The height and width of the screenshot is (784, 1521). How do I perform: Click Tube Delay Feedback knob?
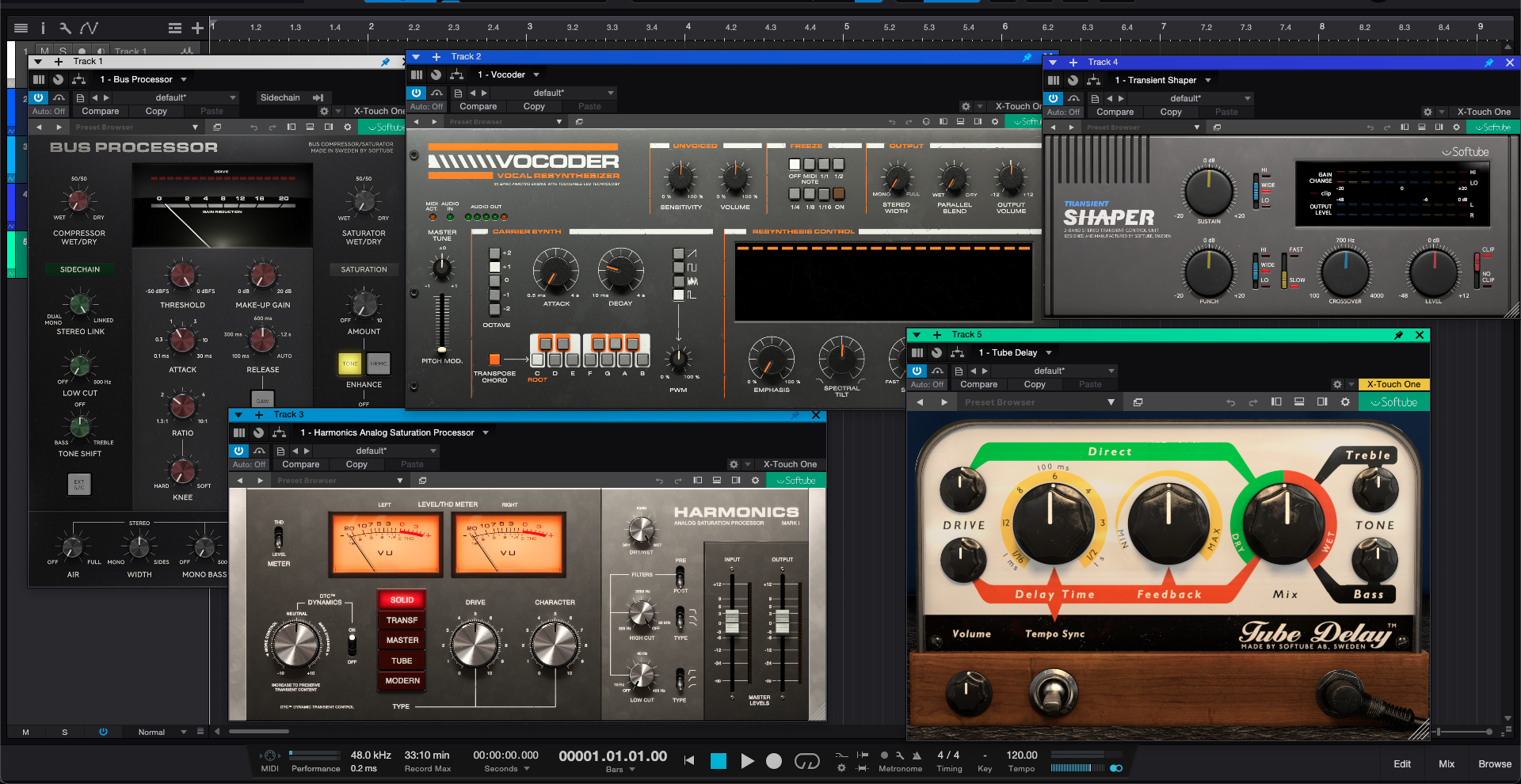click(x=1168, y=523)
